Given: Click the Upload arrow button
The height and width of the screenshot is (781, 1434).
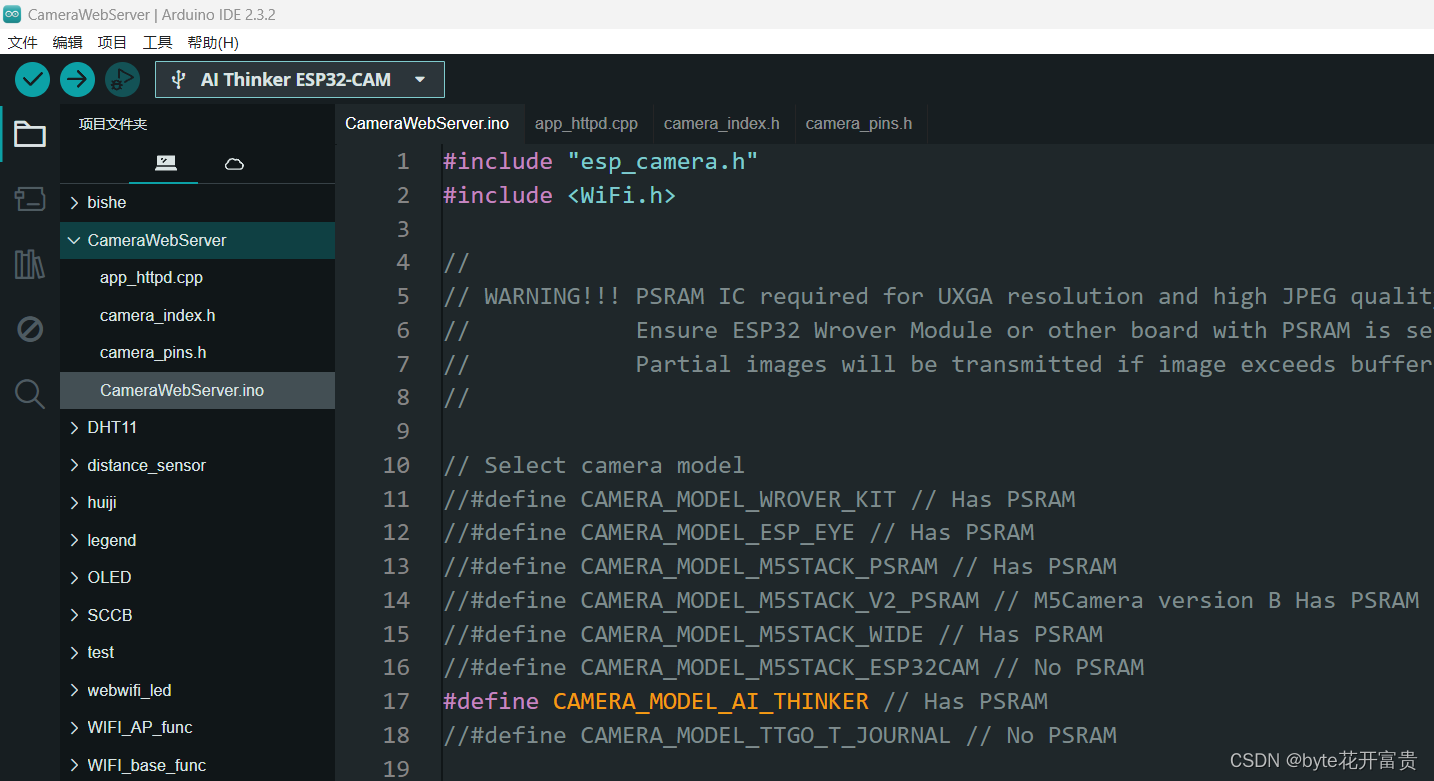Looking at the screenshot, I should tap(77, 79).
